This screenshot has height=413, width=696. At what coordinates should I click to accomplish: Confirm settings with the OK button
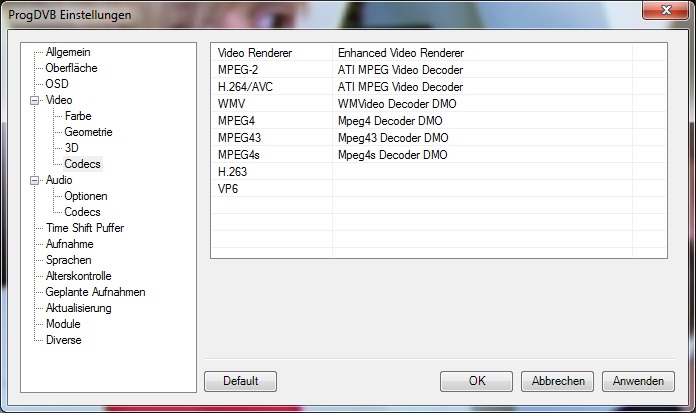tap(476, 381)
